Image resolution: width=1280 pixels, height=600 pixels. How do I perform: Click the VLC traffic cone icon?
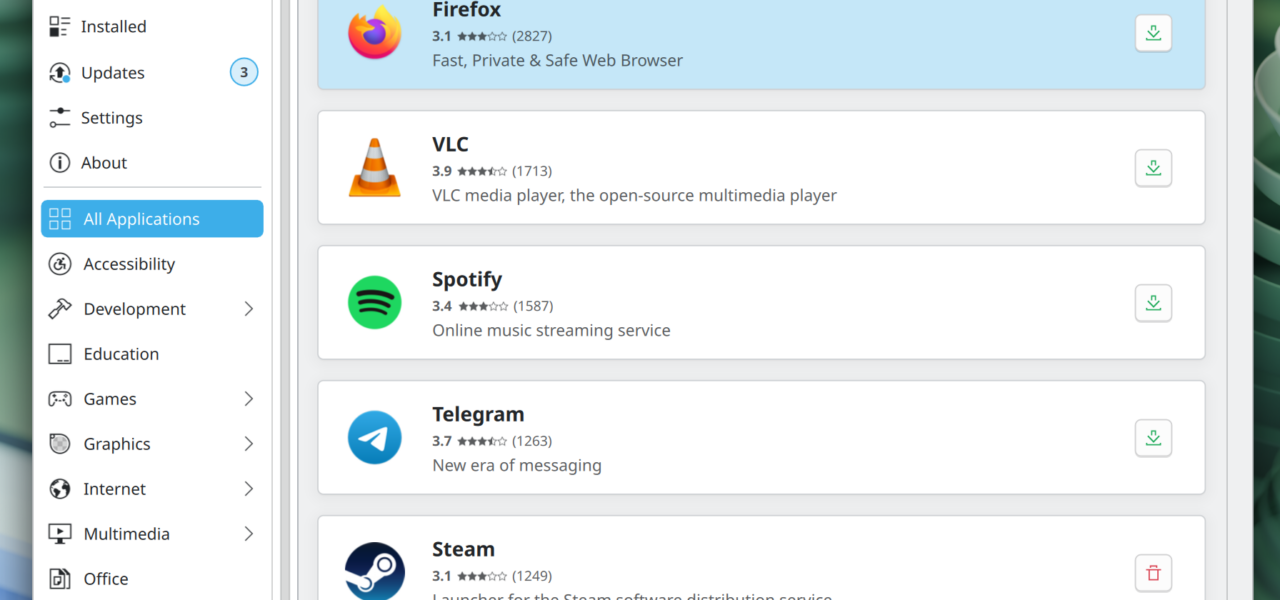[x=374, y=168]
